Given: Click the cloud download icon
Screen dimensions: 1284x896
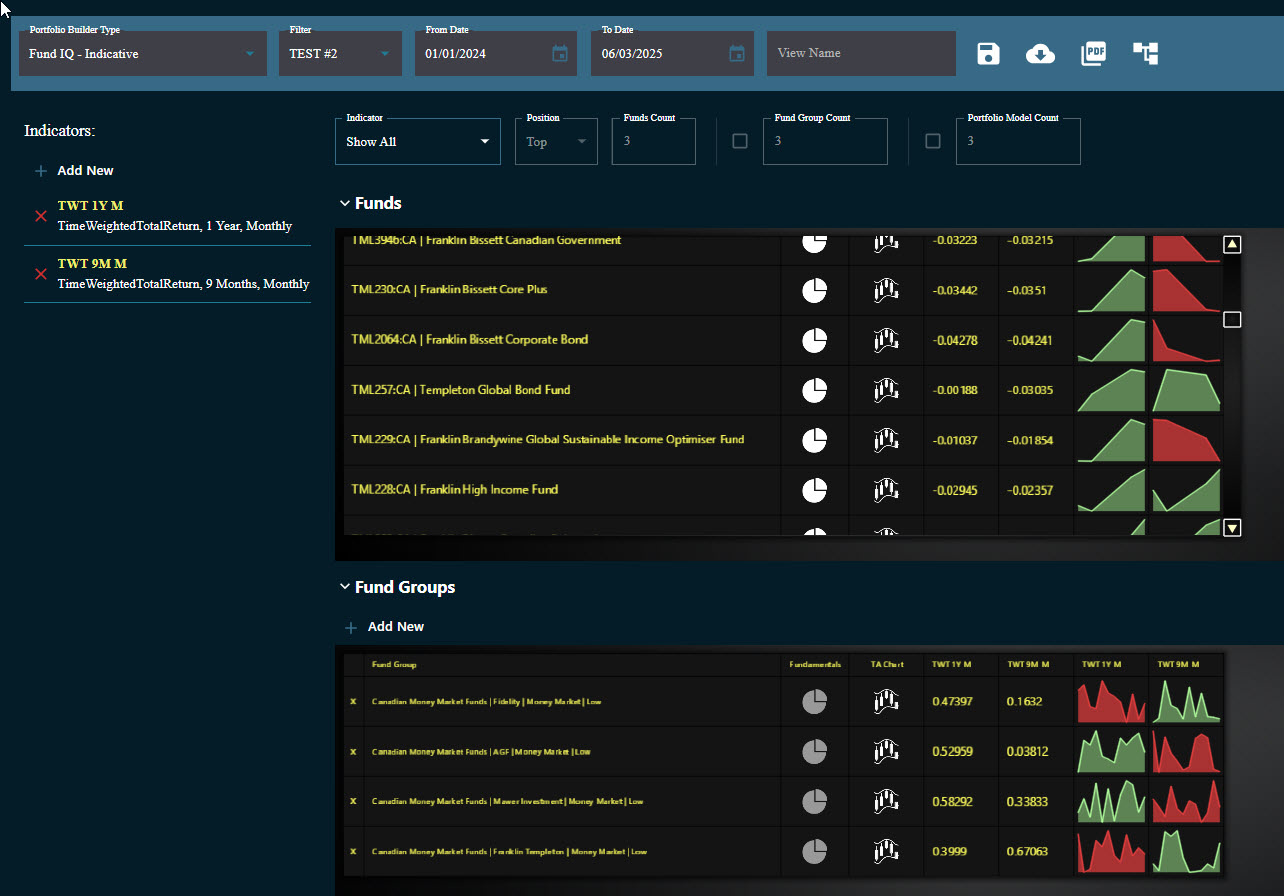Looking at the screenshot, I should pos(1040,54).
